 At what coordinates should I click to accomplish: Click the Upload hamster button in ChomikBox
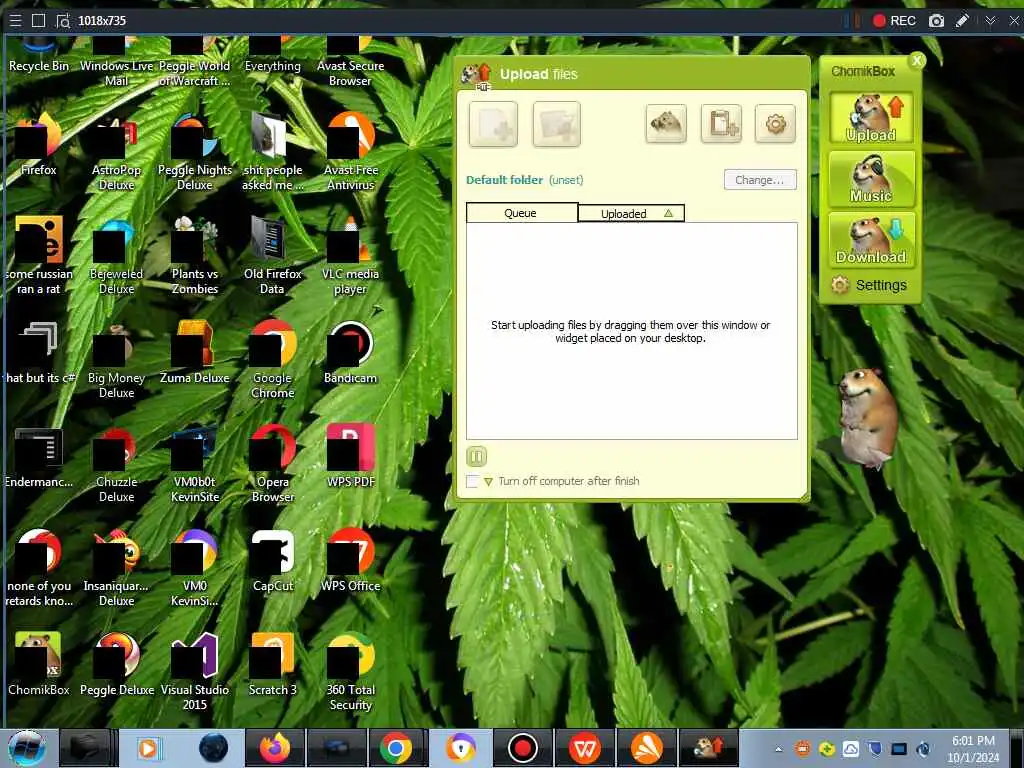click(871, 118)
